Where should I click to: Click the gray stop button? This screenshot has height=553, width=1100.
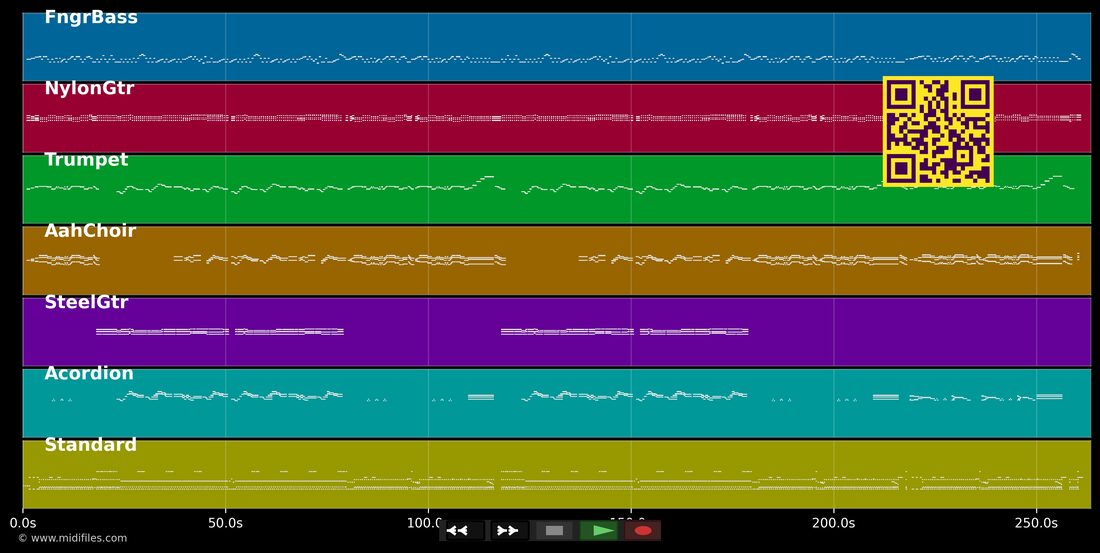click(x=554, y=531)
